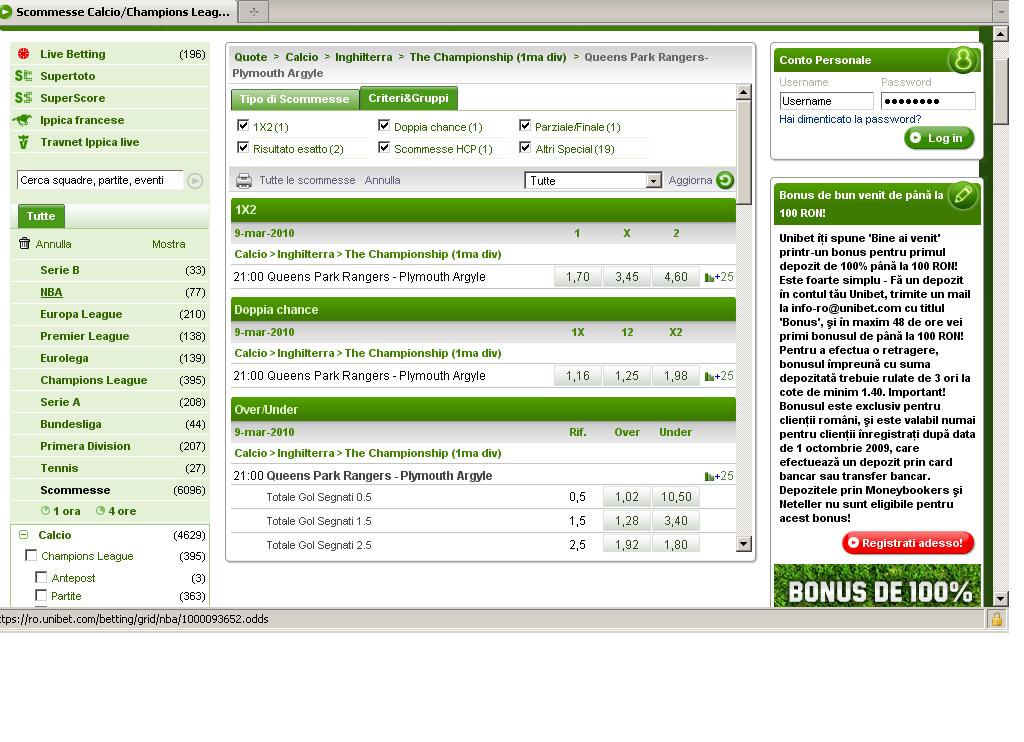The image size is (1024, 742).
Task: Click the pencil icon on the bonus panel
Action: pyautogui.click(x=963, y=195)
